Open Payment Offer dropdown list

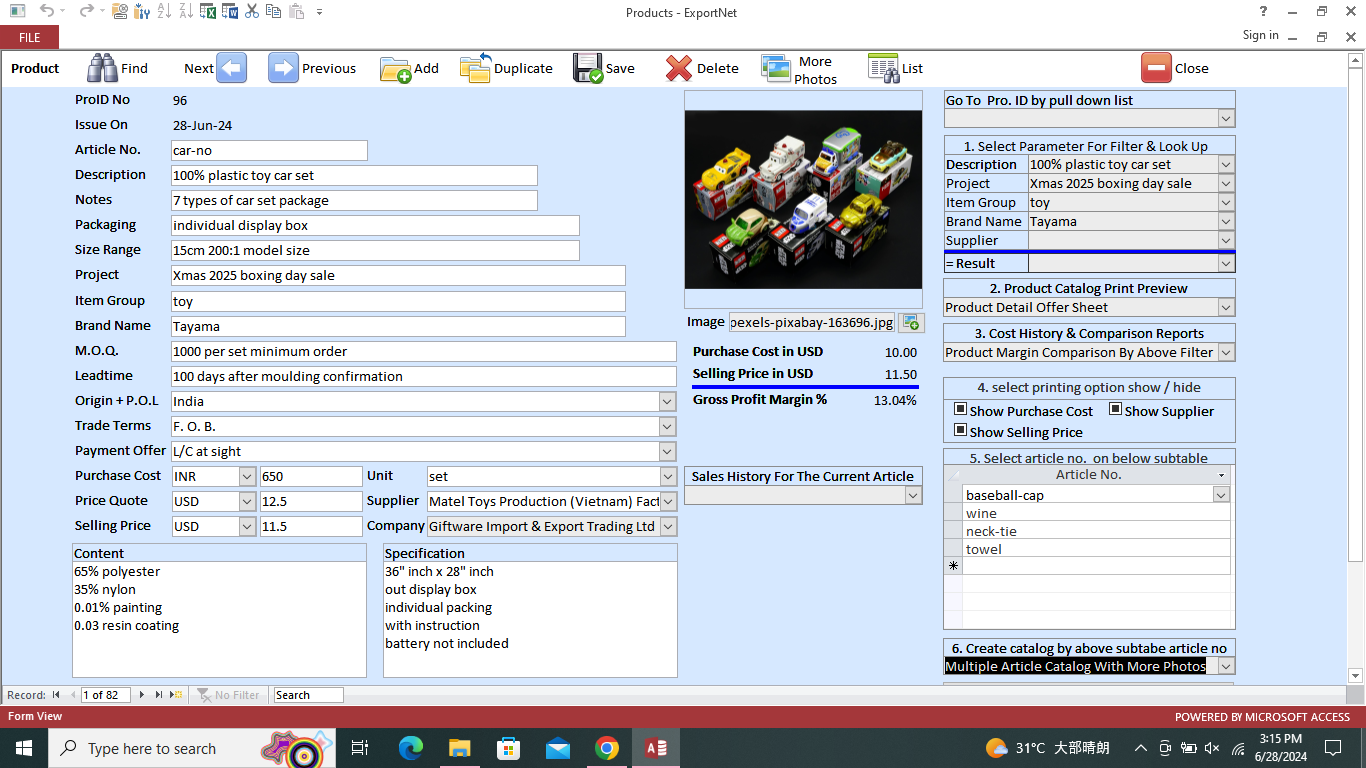[x=667, y=451]
